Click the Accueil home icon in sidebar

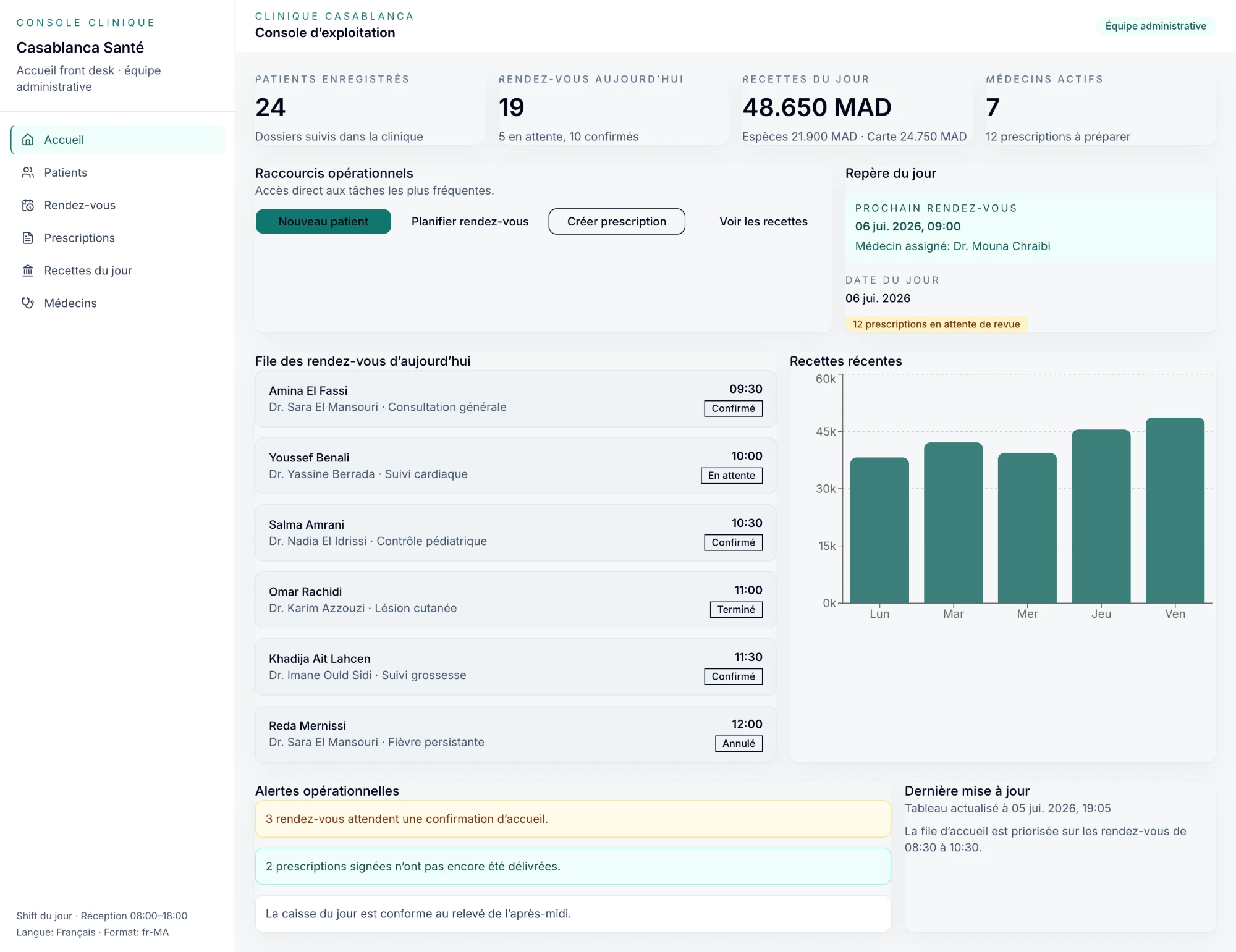coord(28,140)
